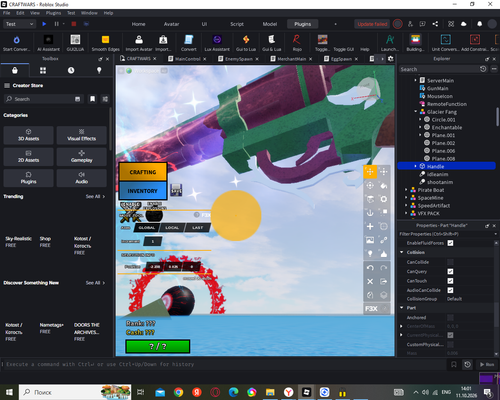Open the Plugins menu
The height and width of the screenshot is (400, 500).
point(53,13)
